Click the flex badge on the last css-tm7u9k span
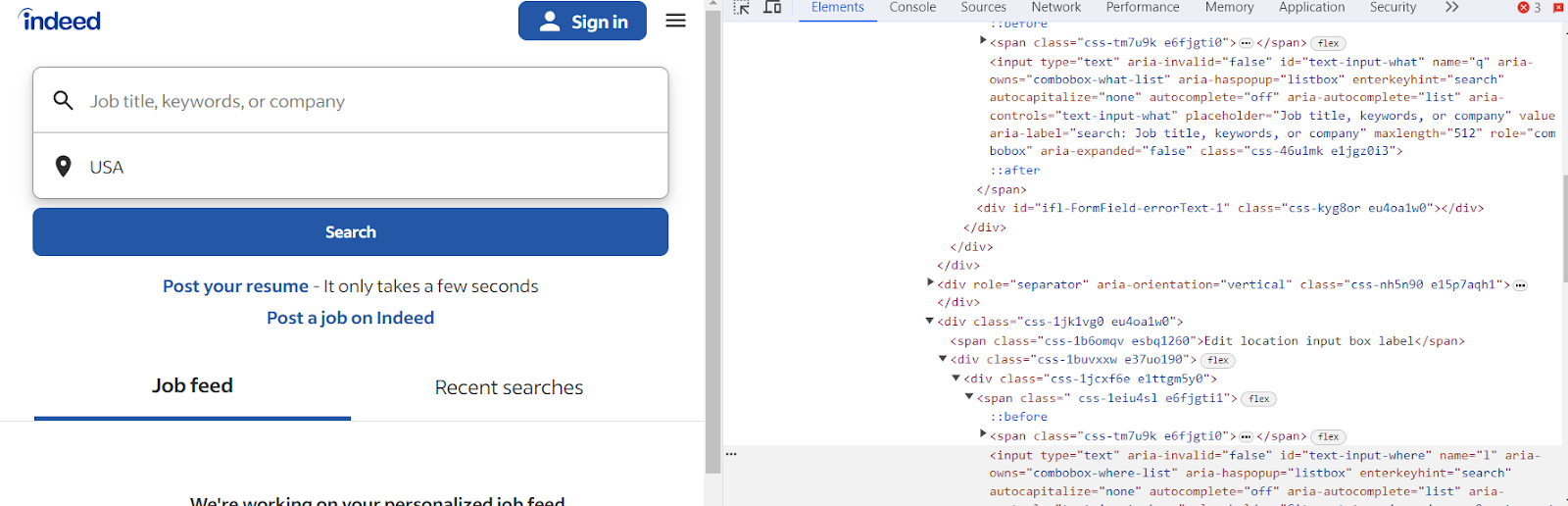 pyautogui.click(x=1328, y=436)
